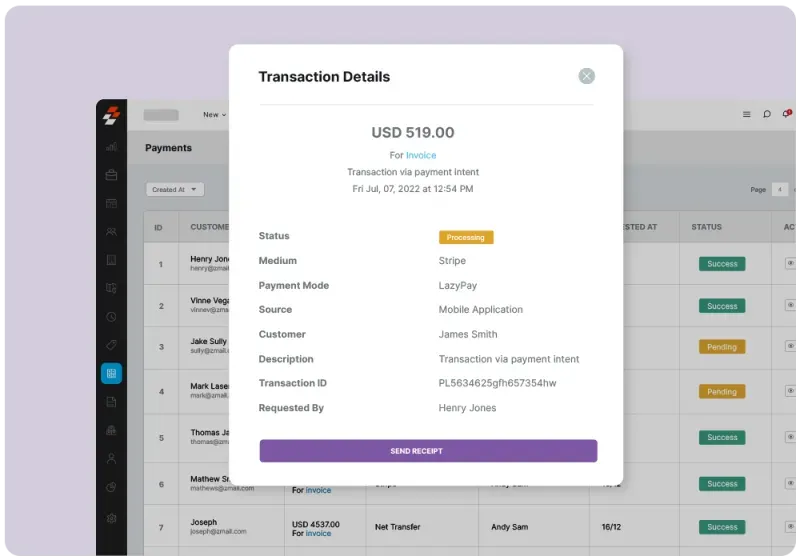Click the tag icon in sidebar
Image resolution: width=800 pixels, height=560 pixels.
coord(111,345)
